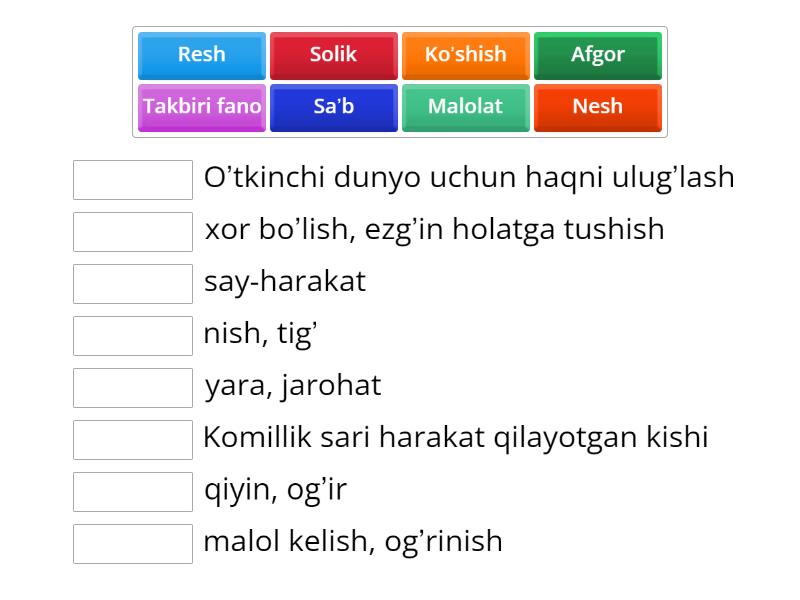800x600 pixels.
Task: Click the phrase 'yara, jarohat'
Action: tap(291, 387)
